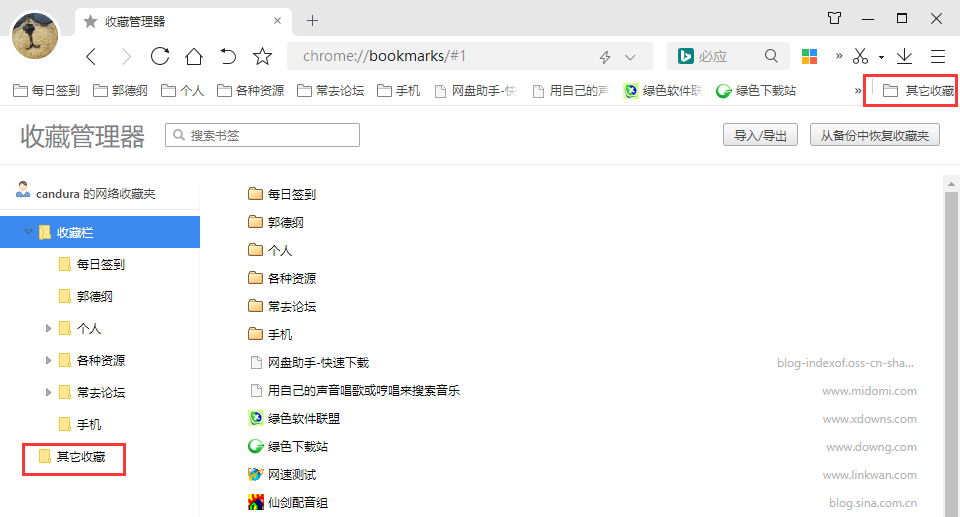Select 用自己的声音唱歌或哼唱来搜索音乐 bookmark

pos(355,391)
